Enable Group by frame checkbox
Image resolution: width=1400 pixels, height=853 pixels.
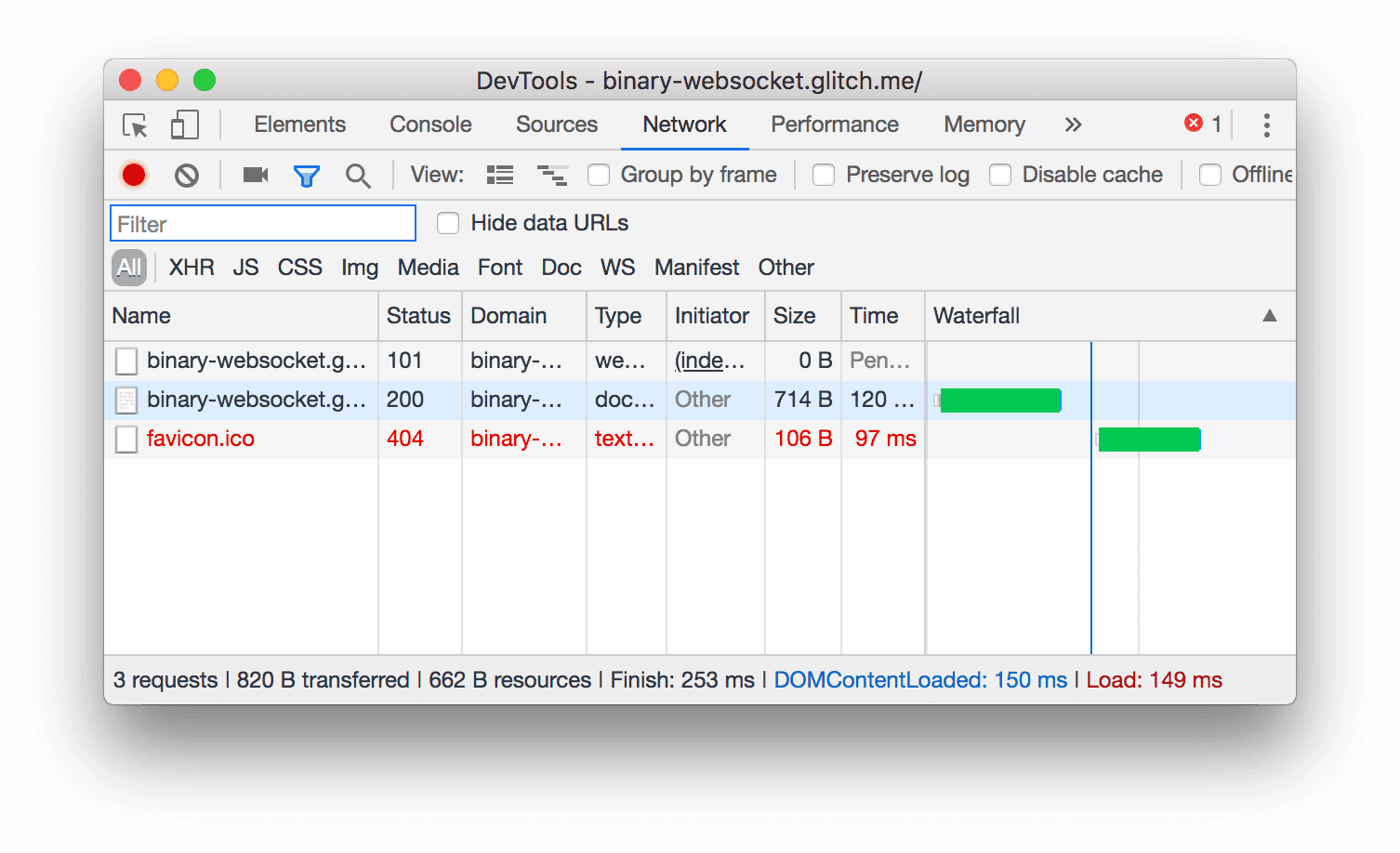599,175
